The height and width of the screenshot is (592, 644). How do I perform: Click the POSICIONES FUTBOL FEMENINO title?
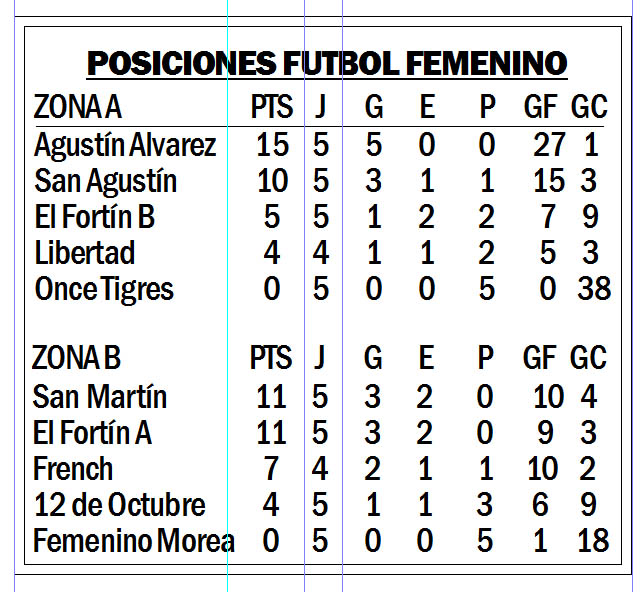point(327,64)
